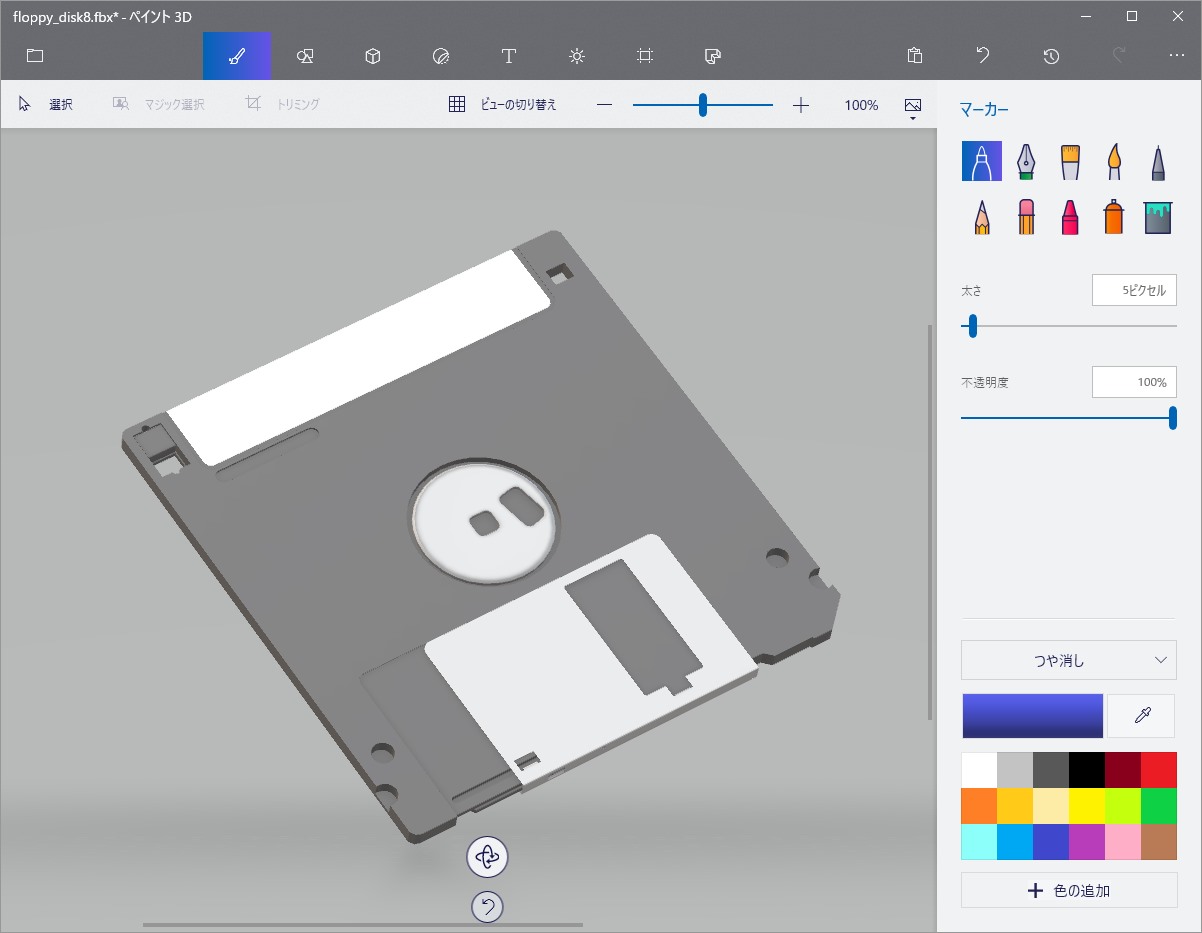Image resolution: width=1202 pixels, height=933 pixels.
Task: Pick the pencil tool
Action: [982, 216]
